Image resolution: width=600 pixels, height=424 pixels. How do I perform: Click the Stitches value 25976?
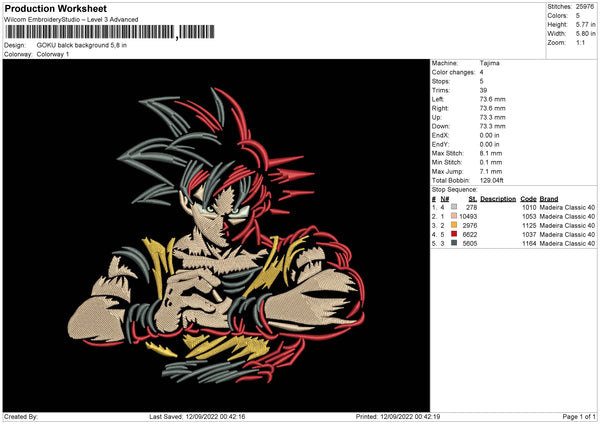tap(585, 7)
